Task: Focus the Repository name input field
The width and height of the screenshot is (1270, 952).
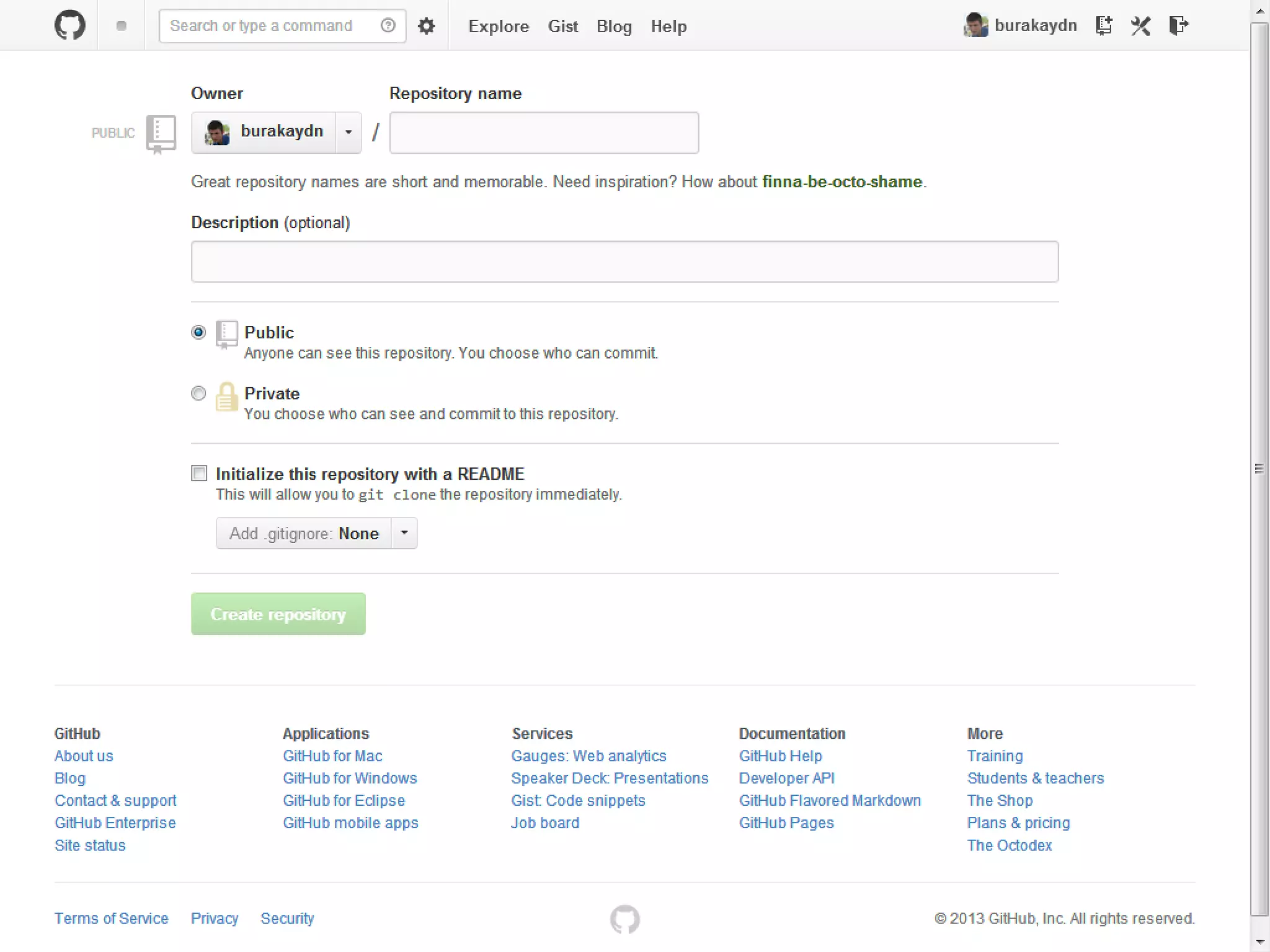Action: [544, 133]
